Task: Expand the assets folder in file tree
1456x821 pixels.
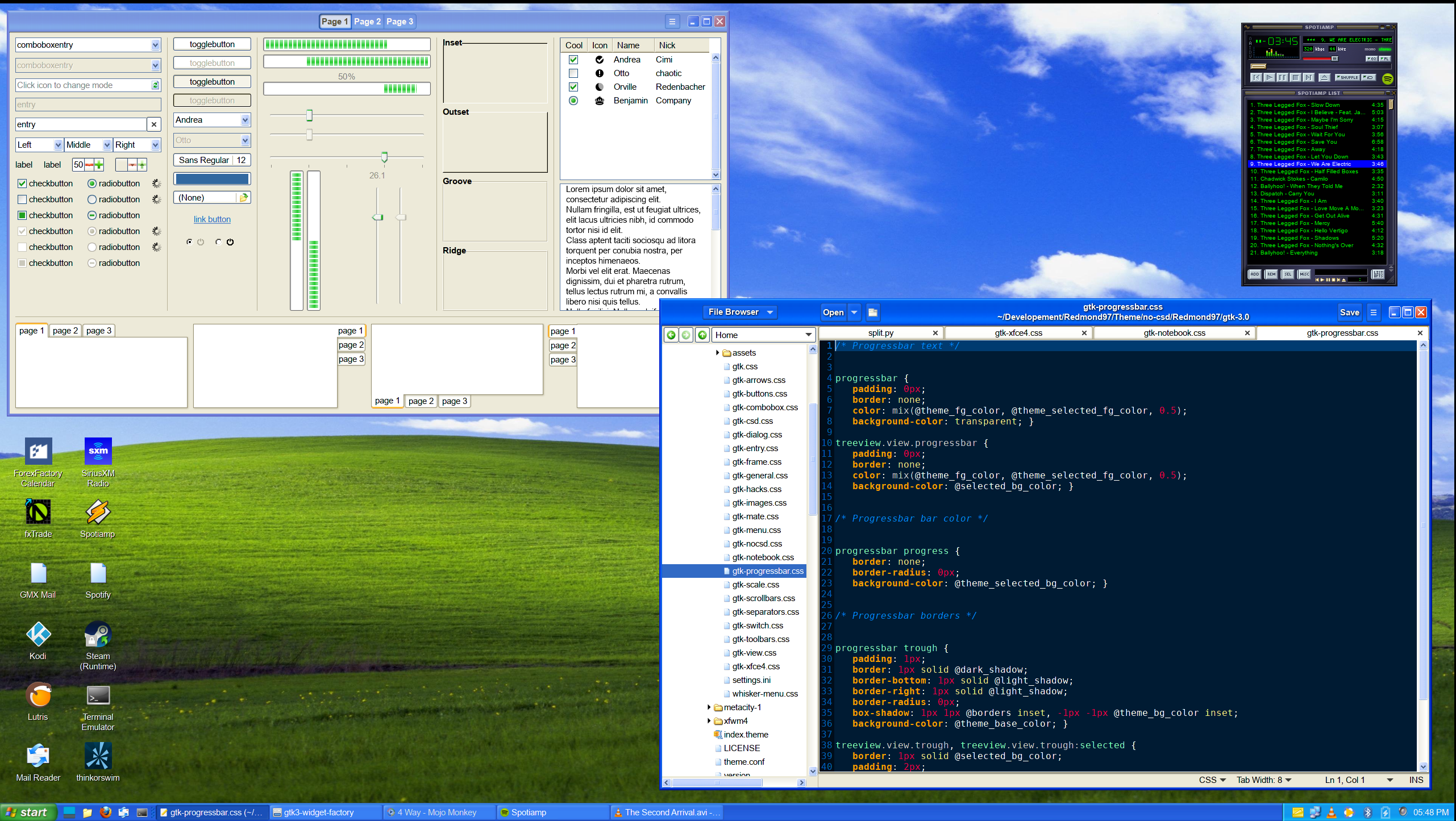Action: [717, 353]
